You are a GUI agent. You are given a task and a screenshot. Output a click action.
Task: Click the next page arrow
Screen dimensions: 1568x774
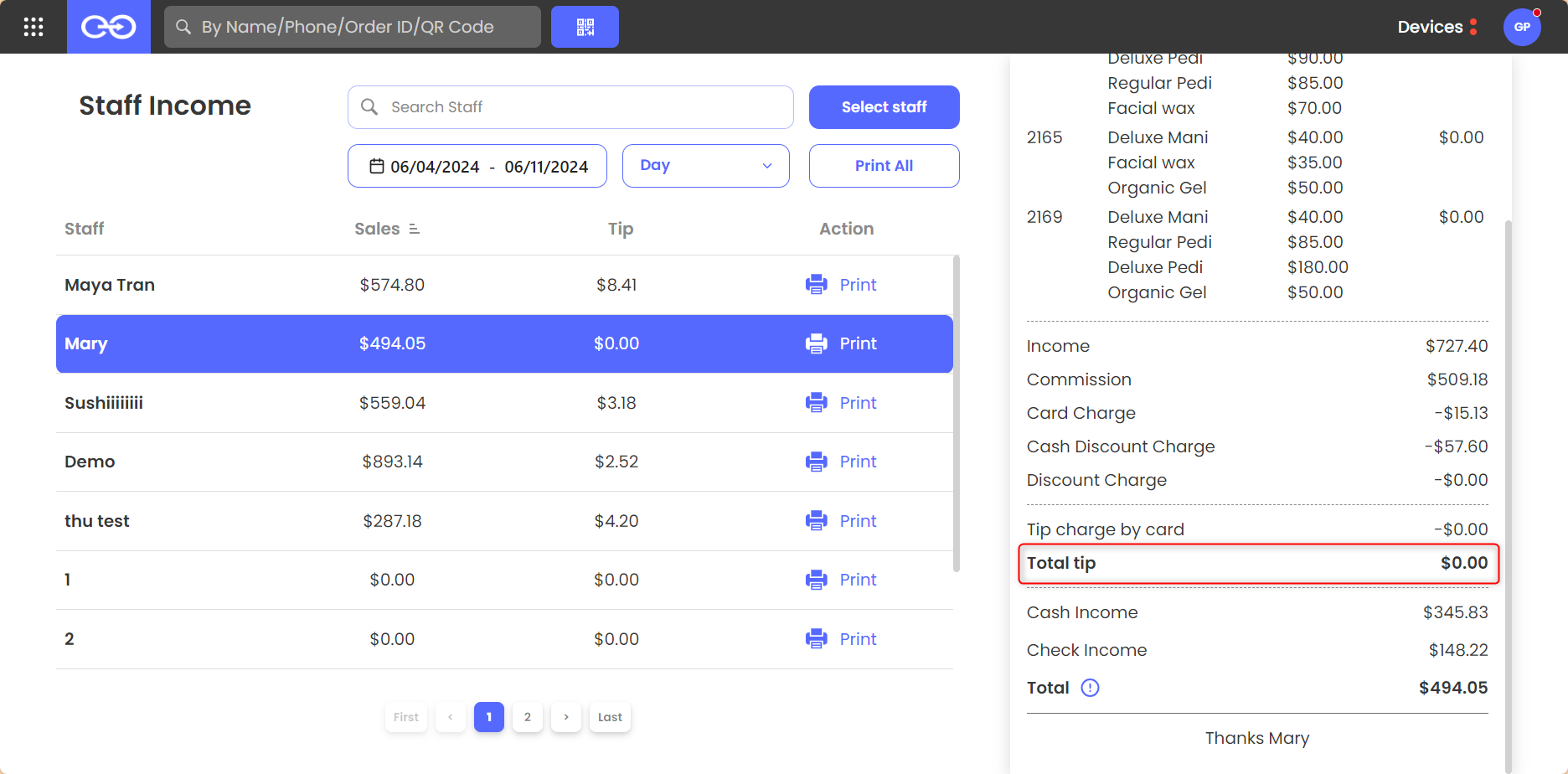point(566,717)
